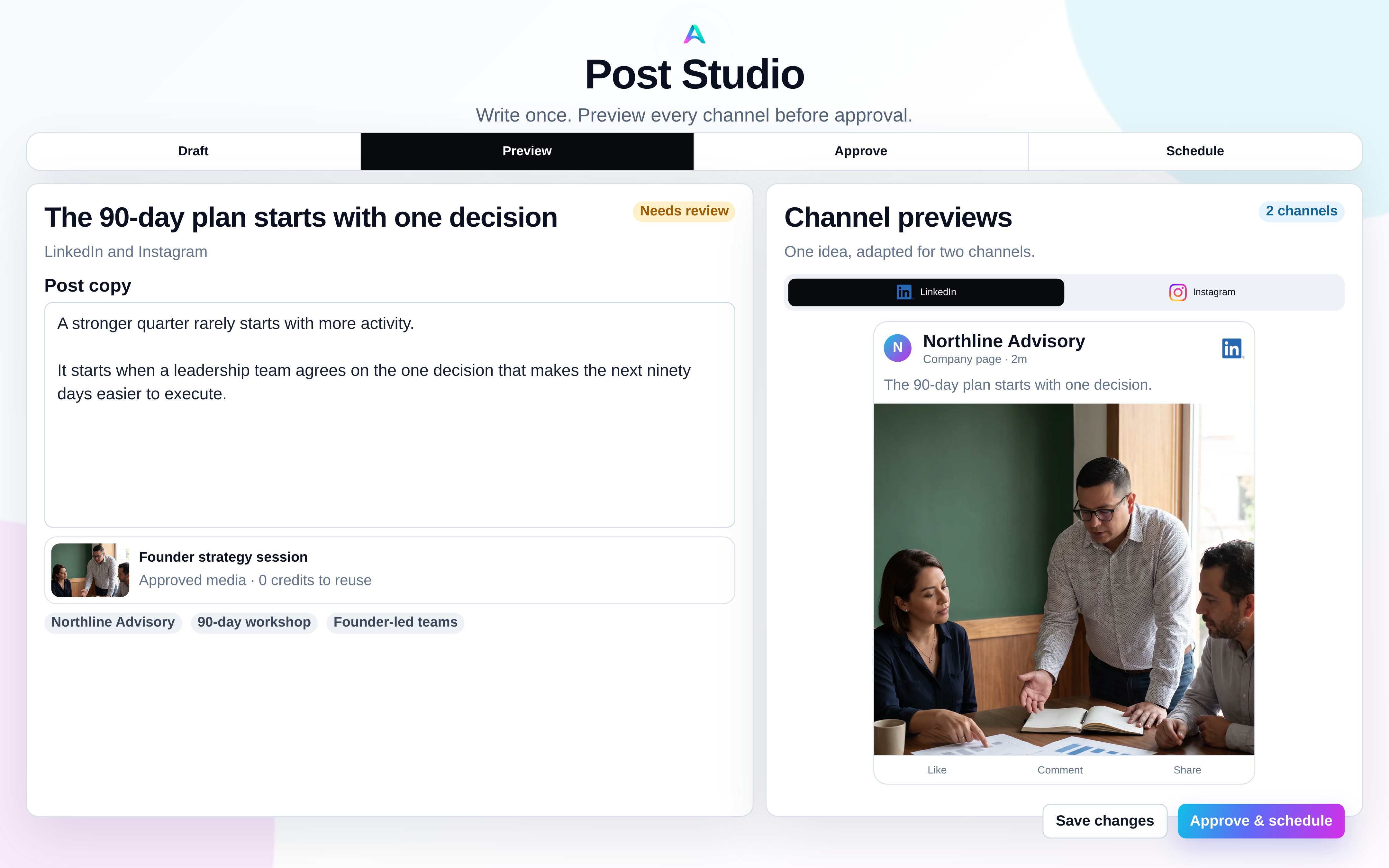Select the 90-day workshop tag
This screenshot has height=868, width=1389.
coord(254,622)
